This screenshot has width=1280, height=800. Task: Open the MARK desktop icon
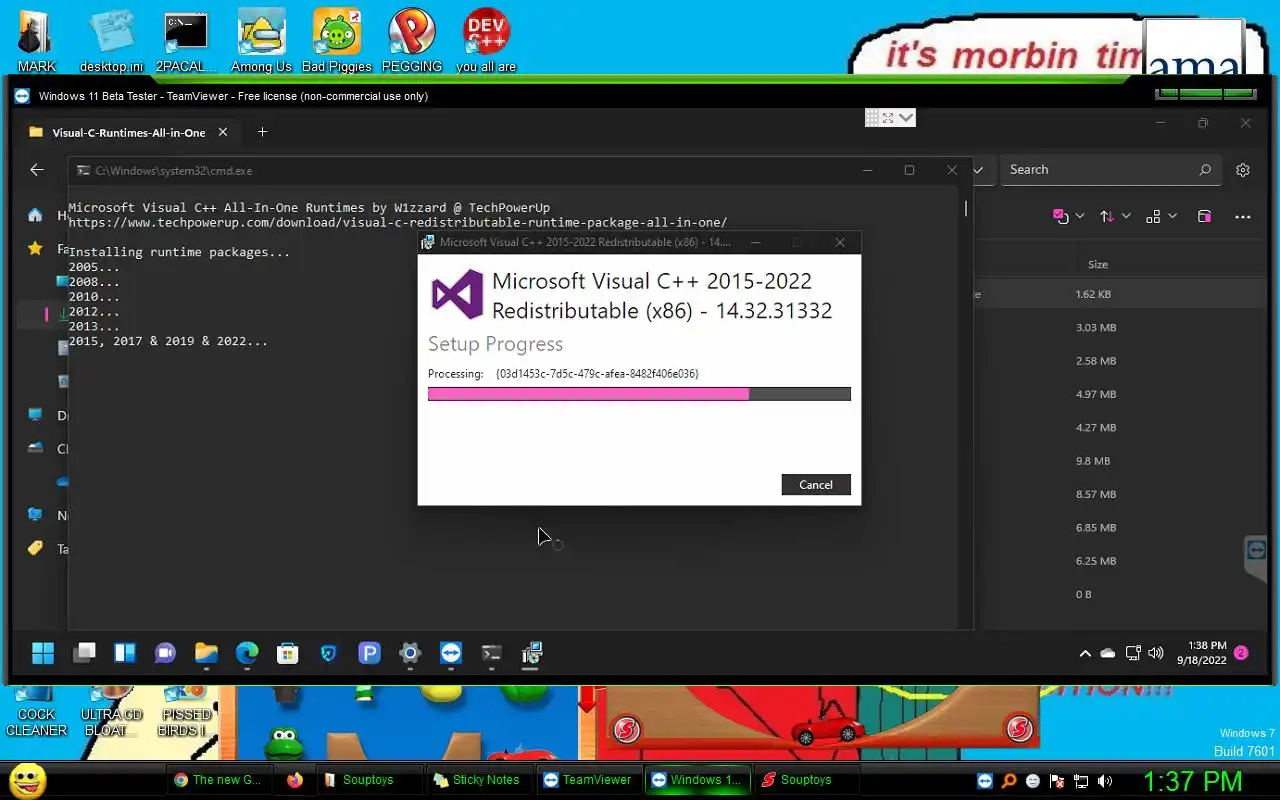36,41
